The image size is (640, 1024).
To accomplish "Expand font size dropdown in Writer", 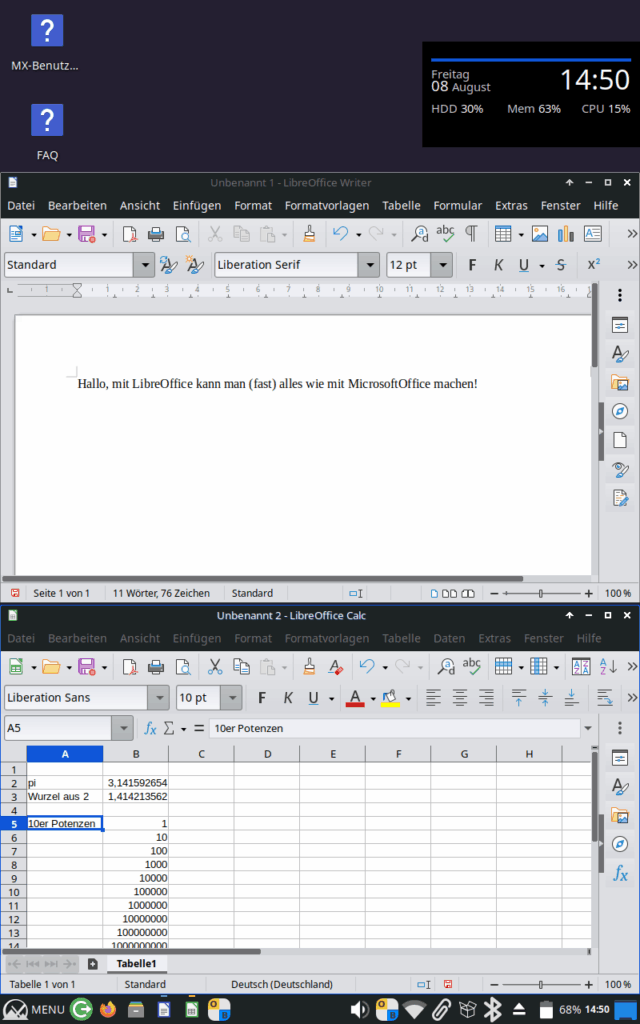I will (x=443, y=264).
